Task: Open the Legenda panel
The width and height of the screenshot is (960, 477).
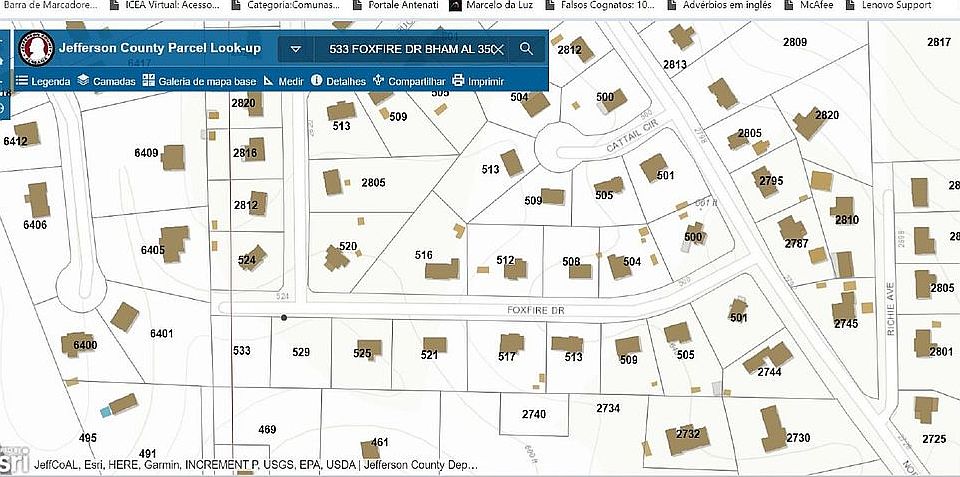Action: [43, 81]
